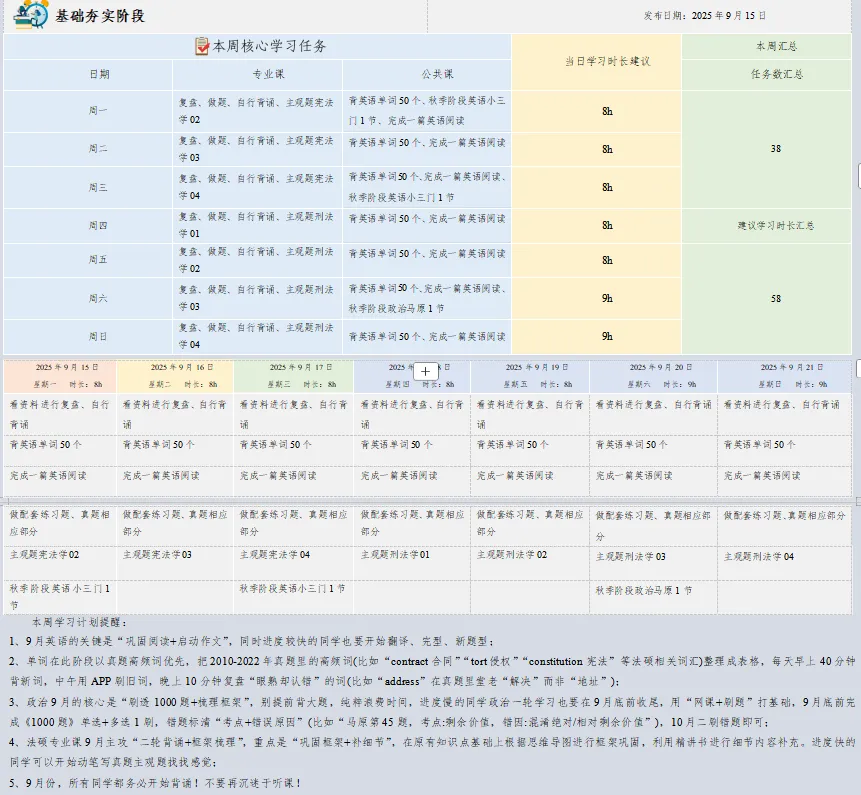This screenshot has width=861, height=795.
Task: Click the 2025年9月21日 星期日 day header
Action: tap(784, 376)
